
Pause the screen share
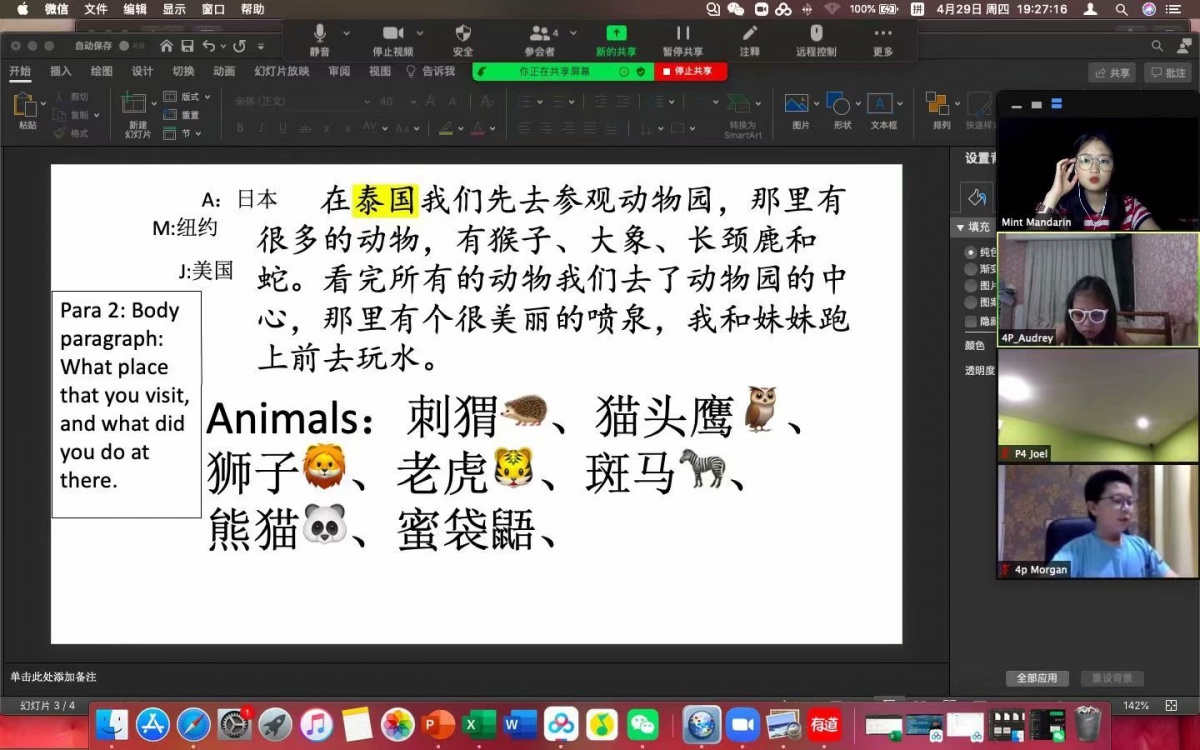coord(683,34)
